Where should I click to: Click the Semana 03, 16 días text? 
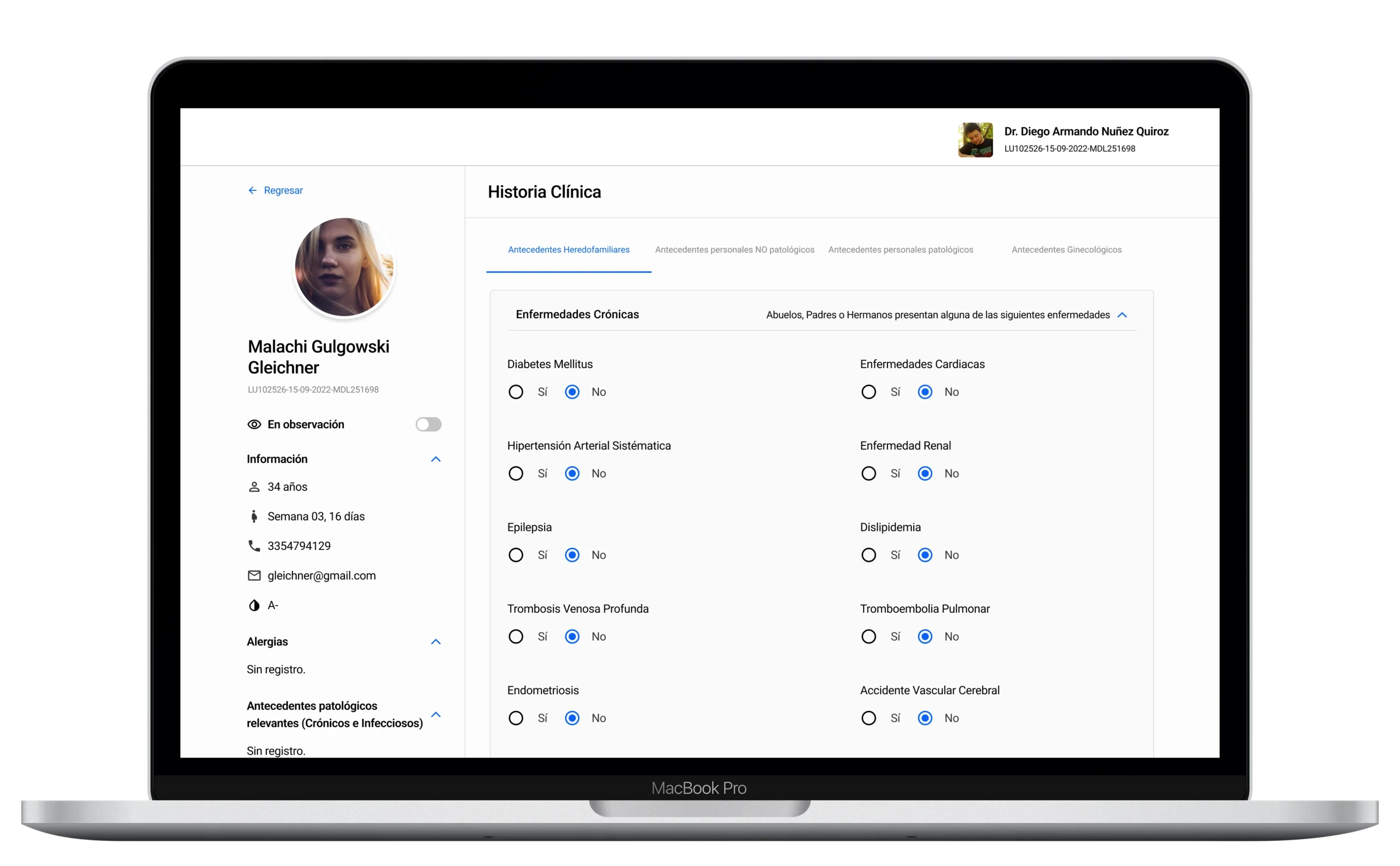(x=316, y=517)
